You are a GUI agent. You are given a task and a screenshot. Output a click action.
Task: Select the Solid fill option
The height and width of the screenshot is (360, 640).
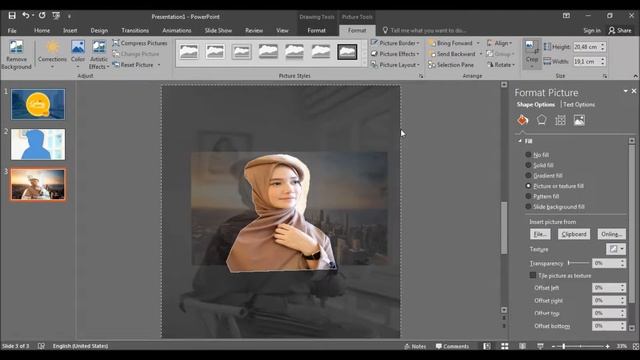(540, 165)
